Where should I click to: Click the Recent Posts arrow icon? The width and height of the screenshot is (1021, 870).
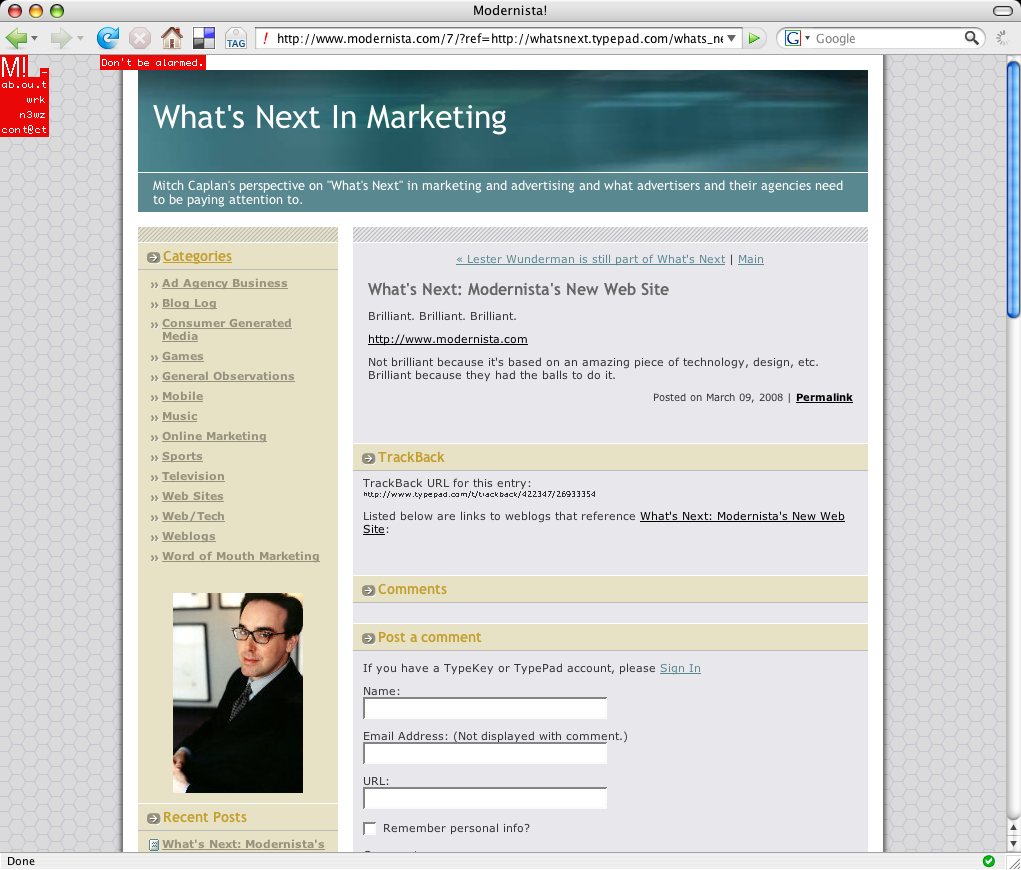[153, 819]
